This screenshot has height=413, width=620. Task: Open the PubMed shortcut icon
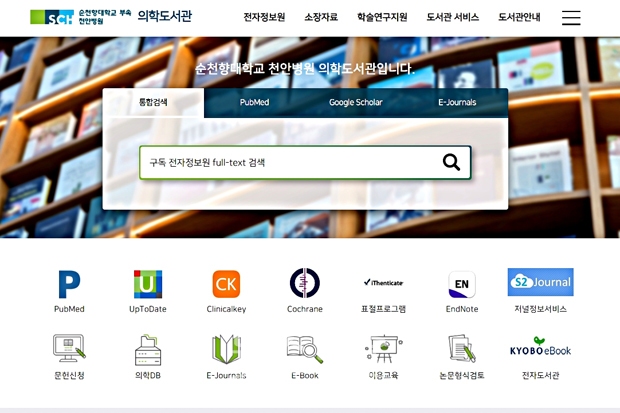69,284
